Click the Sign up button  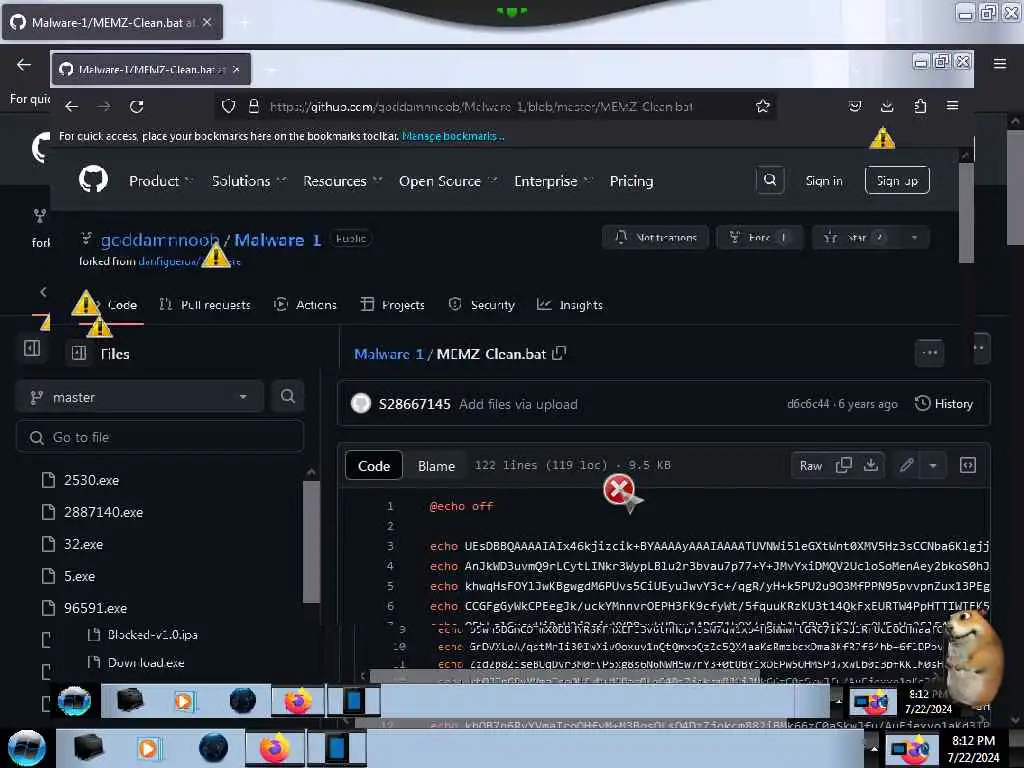point(897,180)
